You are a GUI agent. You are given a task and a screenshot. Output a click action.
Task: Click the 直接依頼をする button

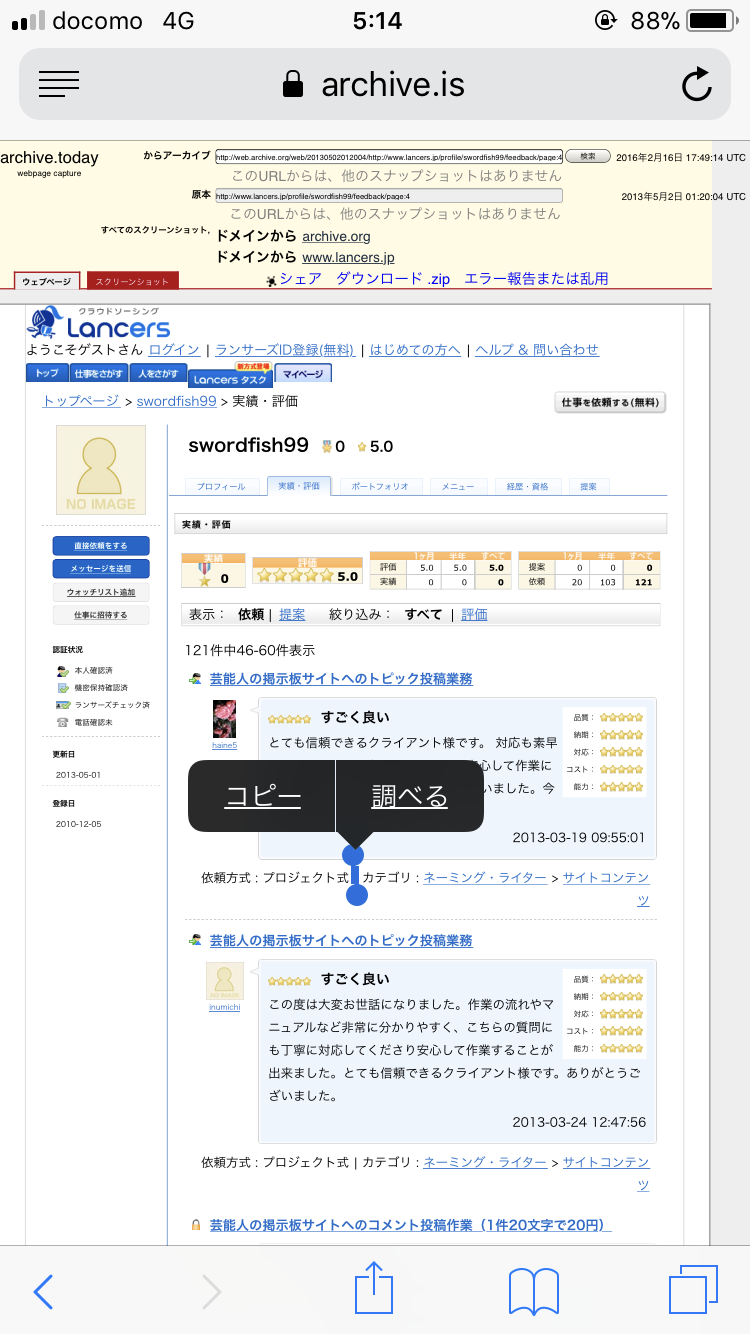[x=101, y=546]
